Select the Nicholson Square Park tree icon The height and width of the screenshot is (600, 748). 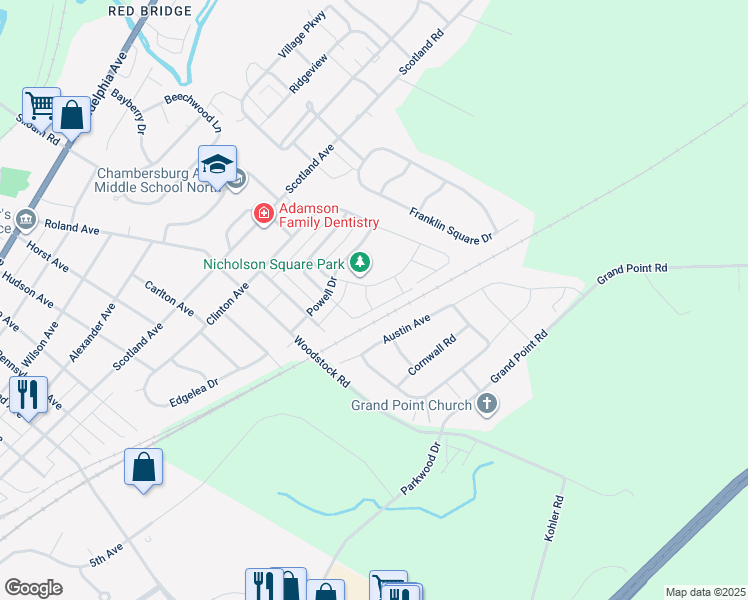(360, 263)
